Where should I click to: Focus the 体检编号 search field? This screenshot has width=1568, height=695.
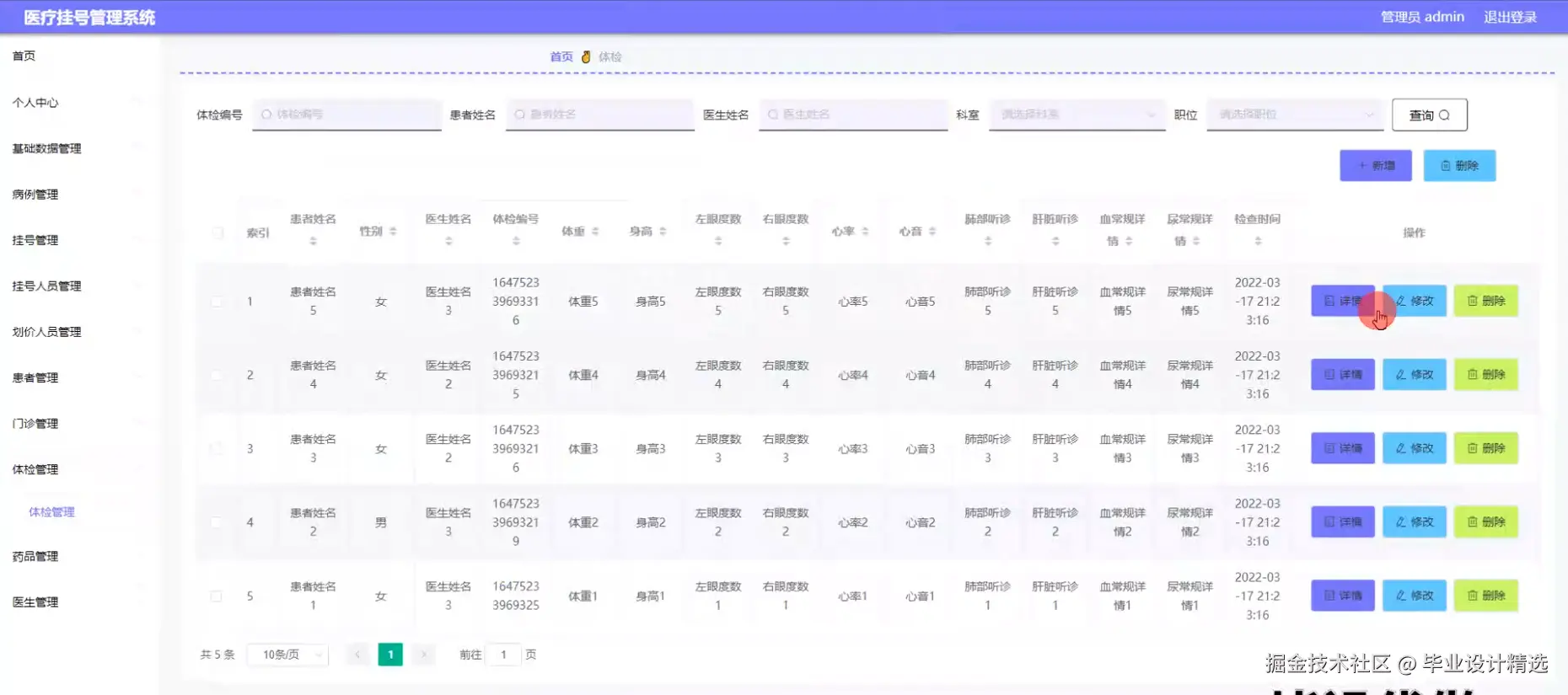346,115
